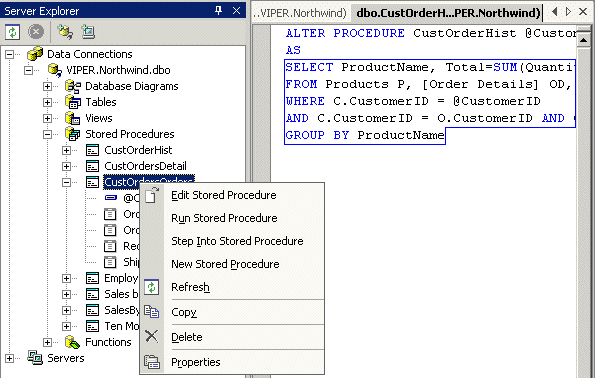Switch to the ..VIPER.Northwind) document tab
Screen dimensions: 595x378
point(300,13)
